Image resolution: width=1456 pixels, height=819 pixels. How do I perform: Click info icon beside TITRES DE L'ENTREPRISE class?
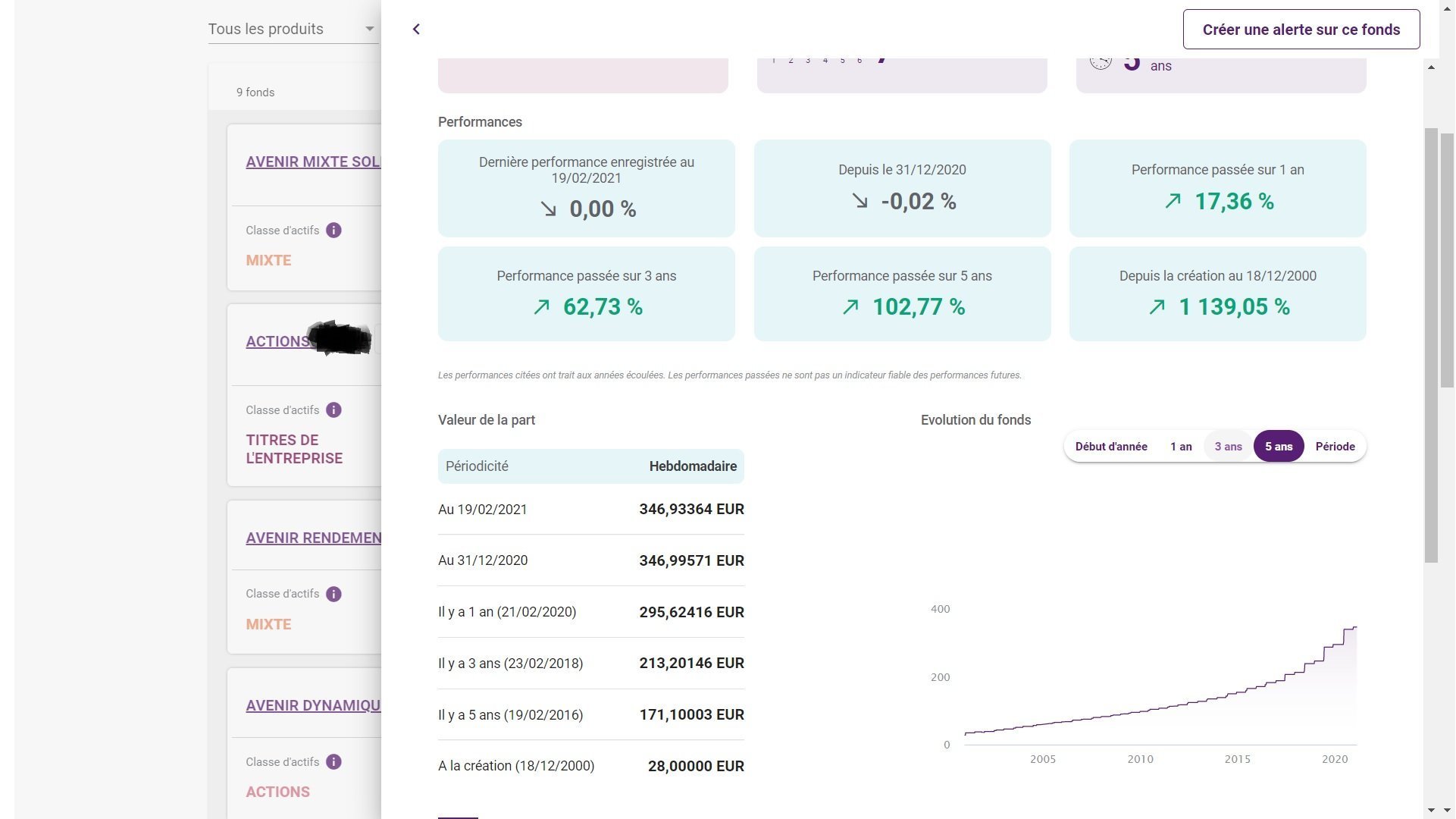(x=333, y=410)
